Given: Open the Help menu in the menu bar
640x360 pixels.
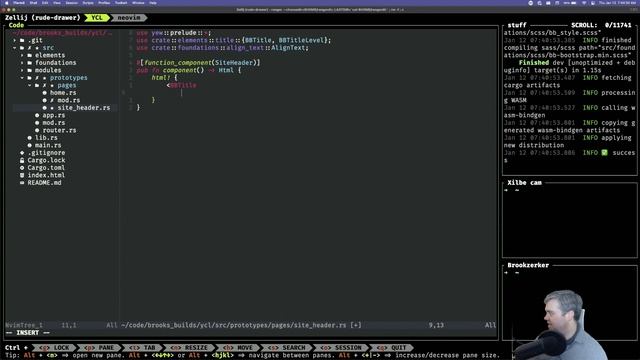Looking at the screenshot, I should 153,3.
